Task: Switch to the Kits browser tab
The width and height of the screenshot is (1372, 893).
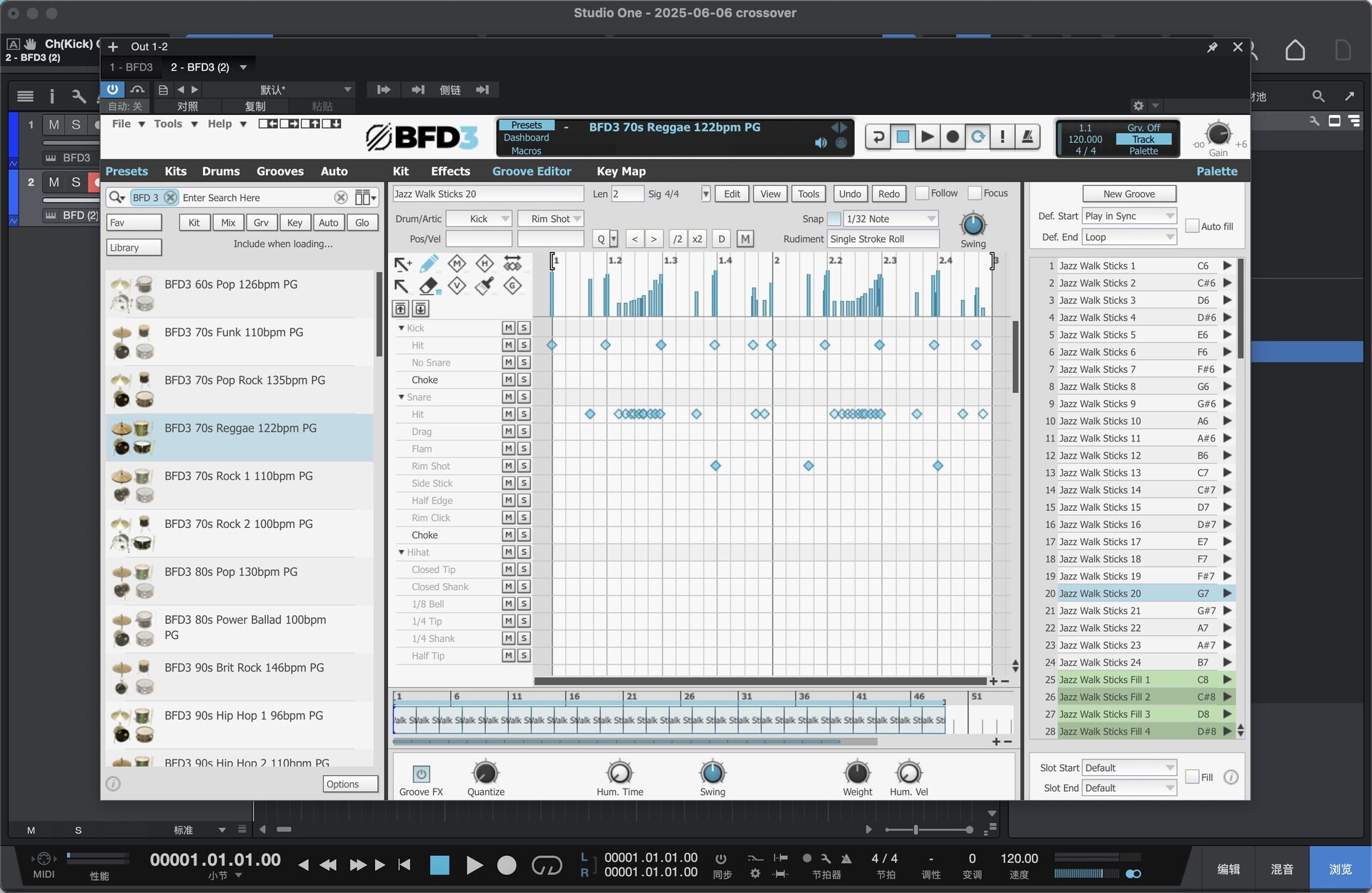Action: coord(175,171)
